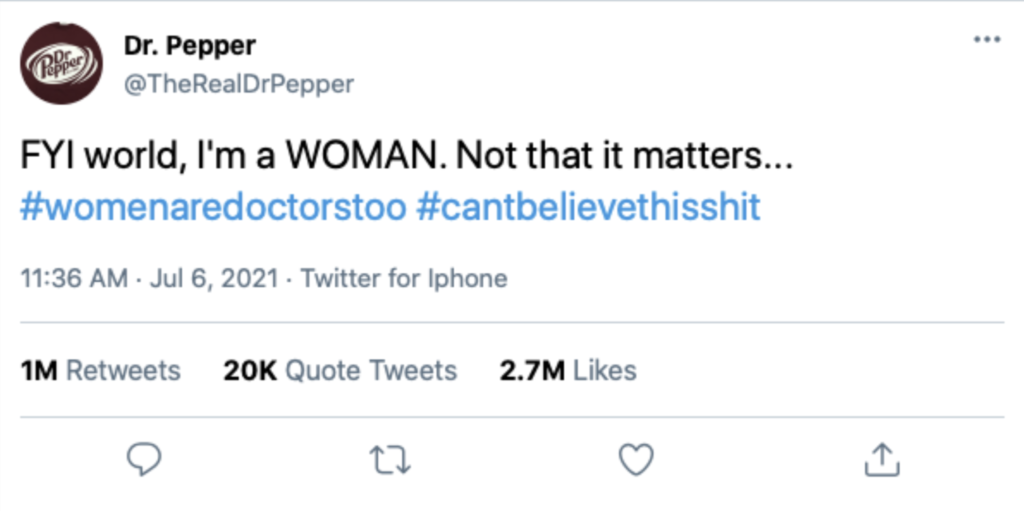Viewport: 1024px width, 511px height.
Task: Click the Jul 6, 2021 date
Action: pyautogui.click(x=215, y=279)
